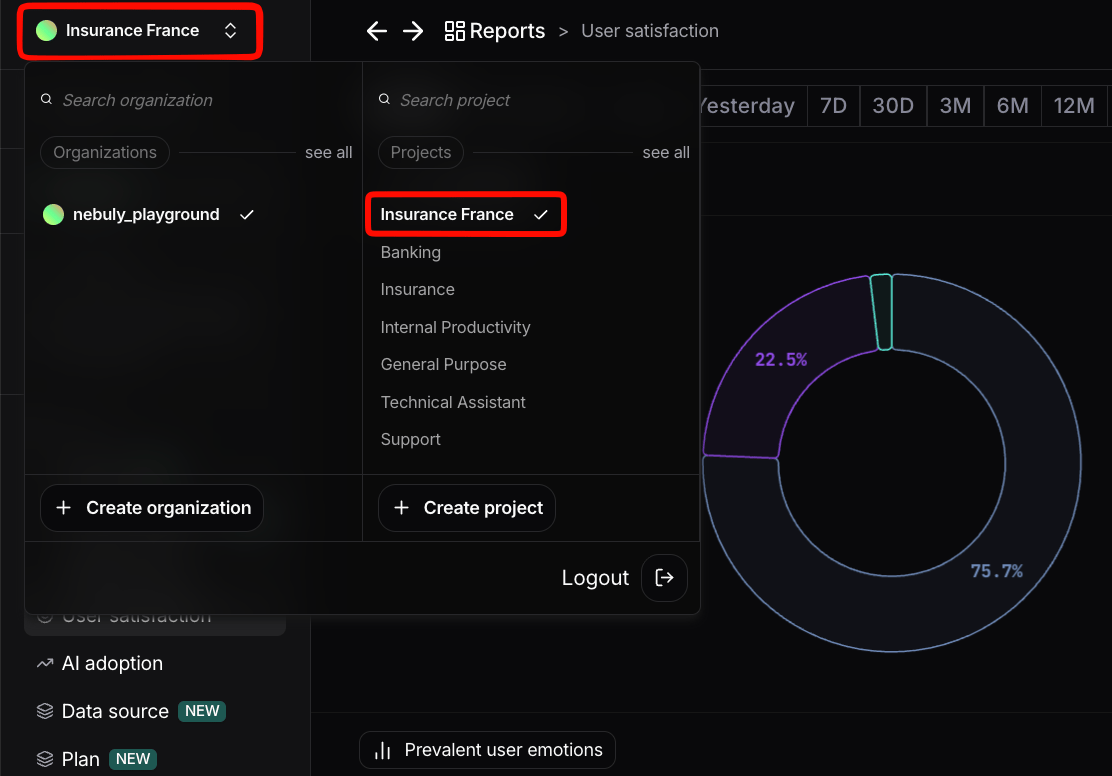Switch to the Insurance project
The image size is (1112, 776).
pyautogui.click(x=418, y=289)
